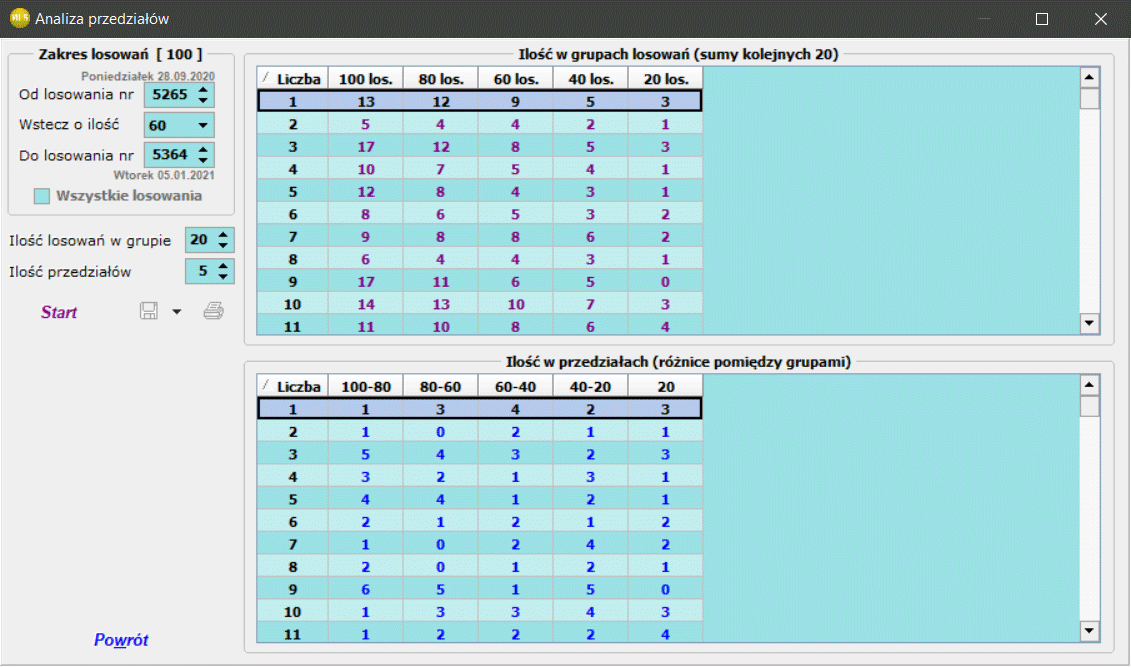Focus the Ilość losowań w grupie field
1131x667 pixels.
201,239
